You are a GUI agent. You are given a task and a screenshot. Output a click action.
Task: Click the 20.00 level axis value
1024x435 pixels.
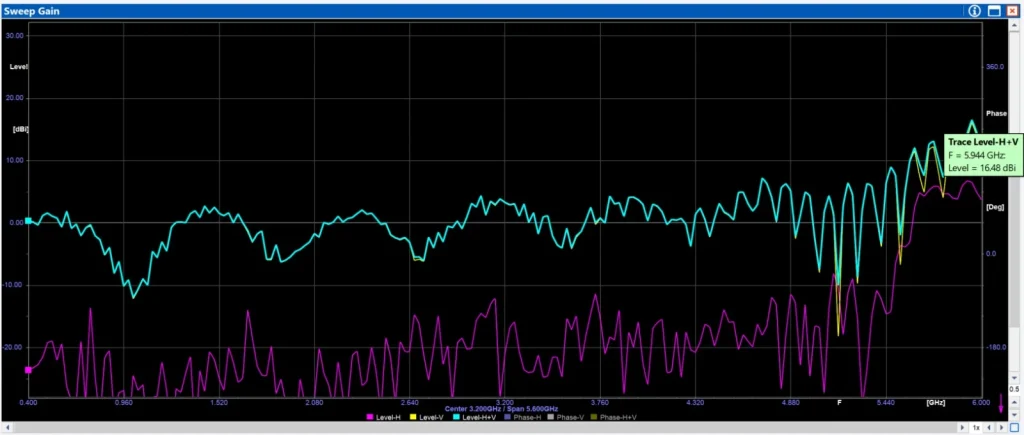(x=16, y=98)
